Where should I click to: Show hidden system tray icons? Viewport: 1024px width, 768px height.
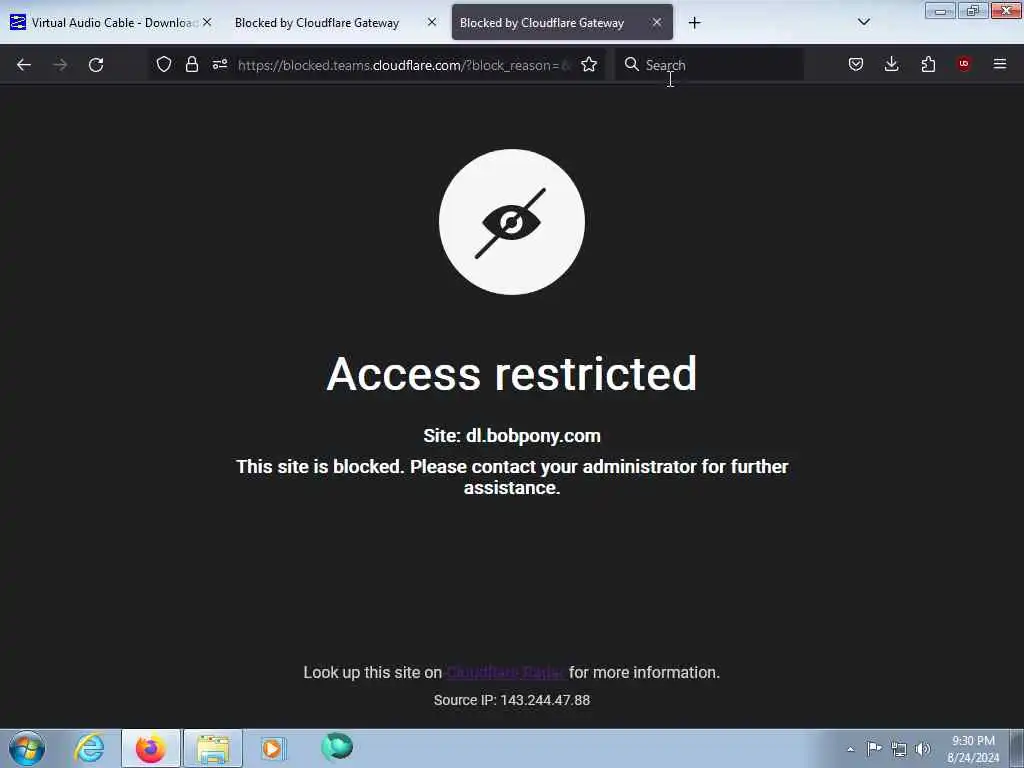click(850, 749)
